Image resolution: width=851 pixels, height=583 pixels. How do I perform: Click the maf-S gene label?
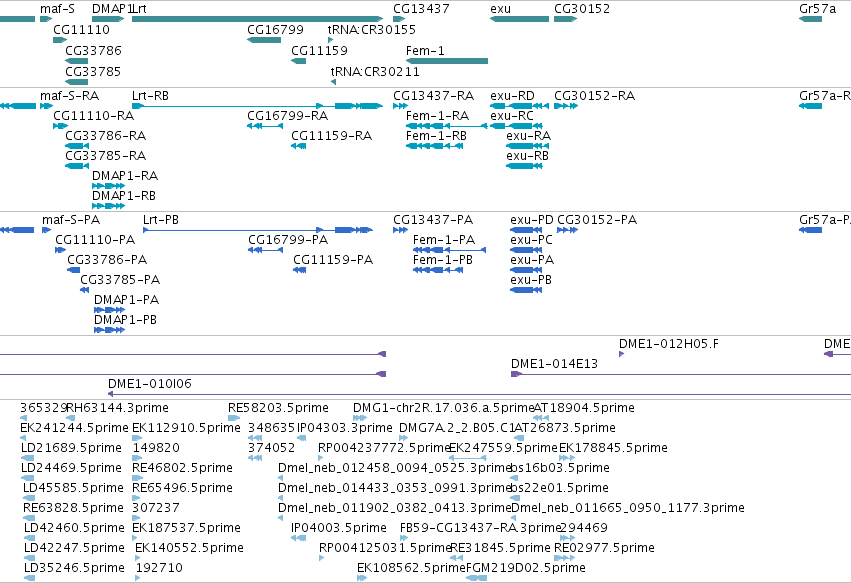coord(57,9)
